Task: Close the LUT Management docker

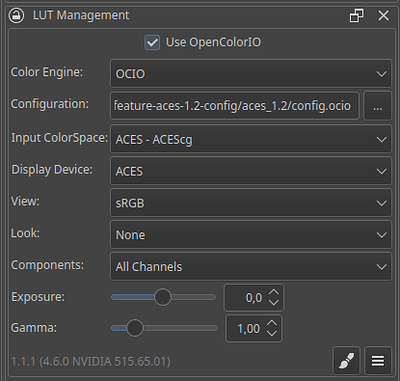Action: 383,16
